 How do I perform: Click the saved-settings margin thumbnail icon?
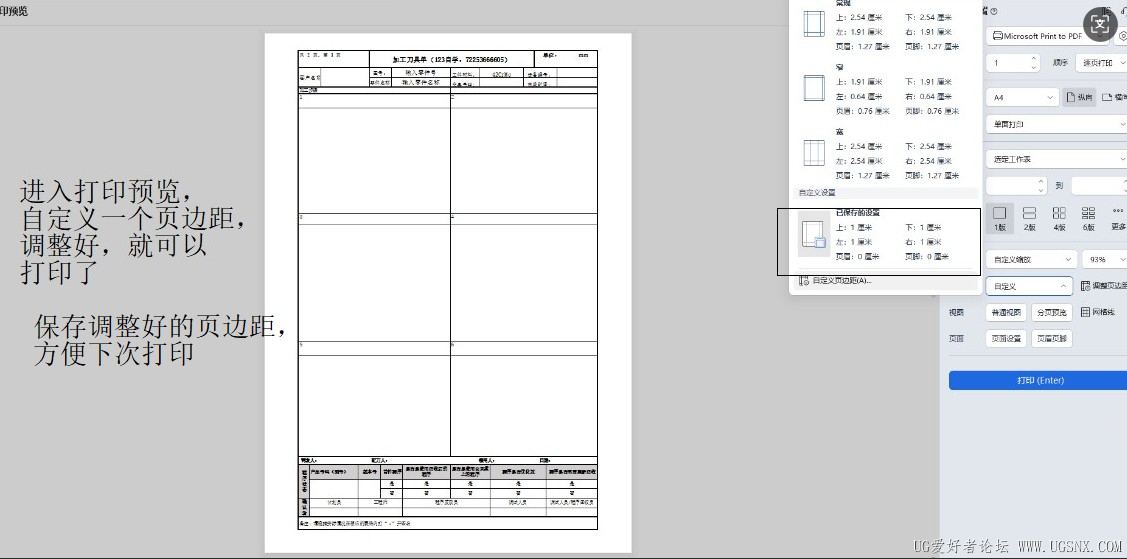coord(814,234)
